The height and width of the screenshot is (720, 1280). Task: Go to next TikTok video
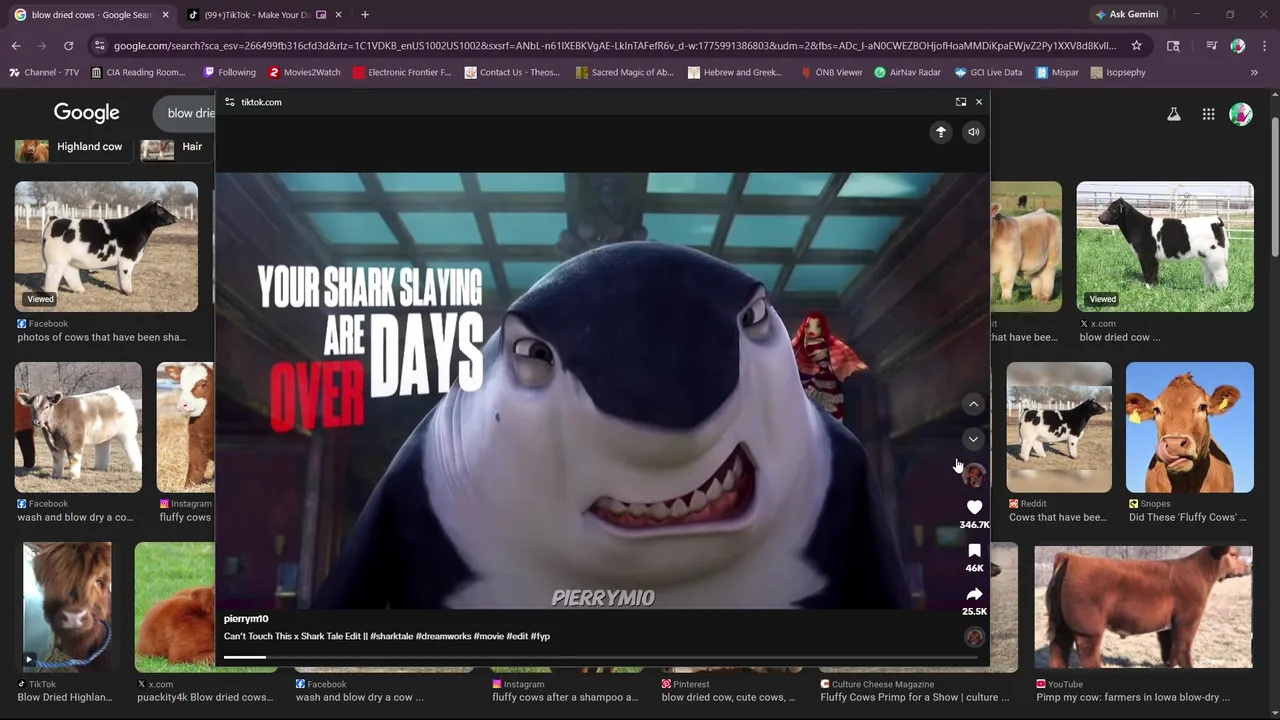(x=973, y=439)
